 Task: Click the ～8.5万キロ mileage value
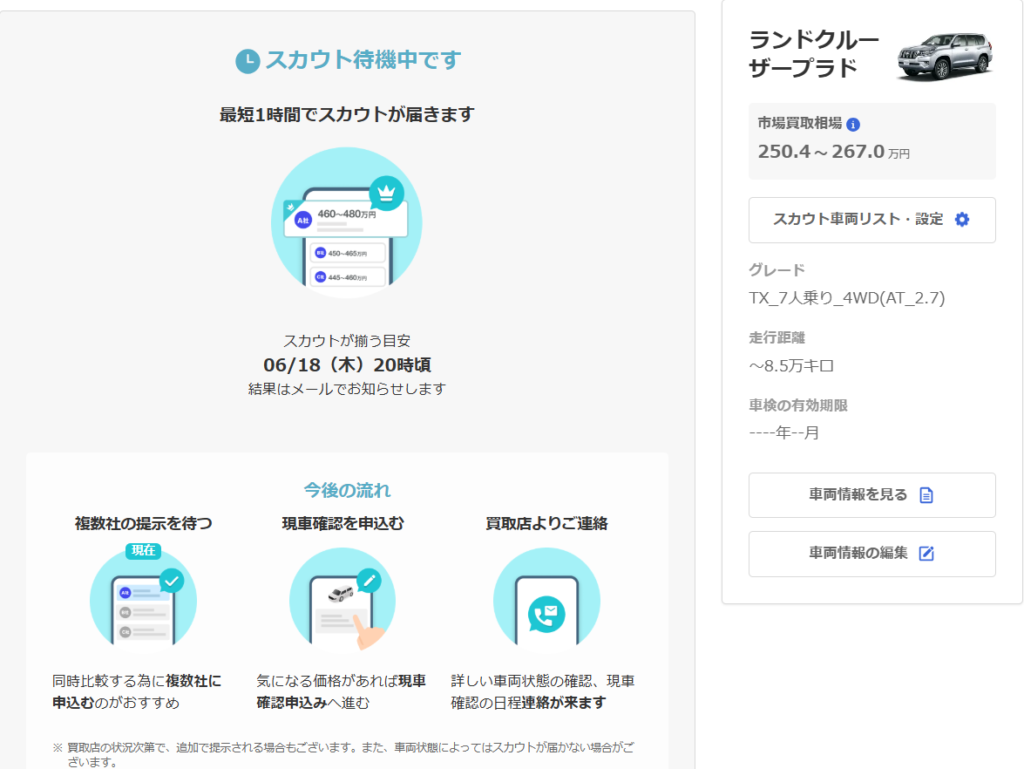(792, 366)
